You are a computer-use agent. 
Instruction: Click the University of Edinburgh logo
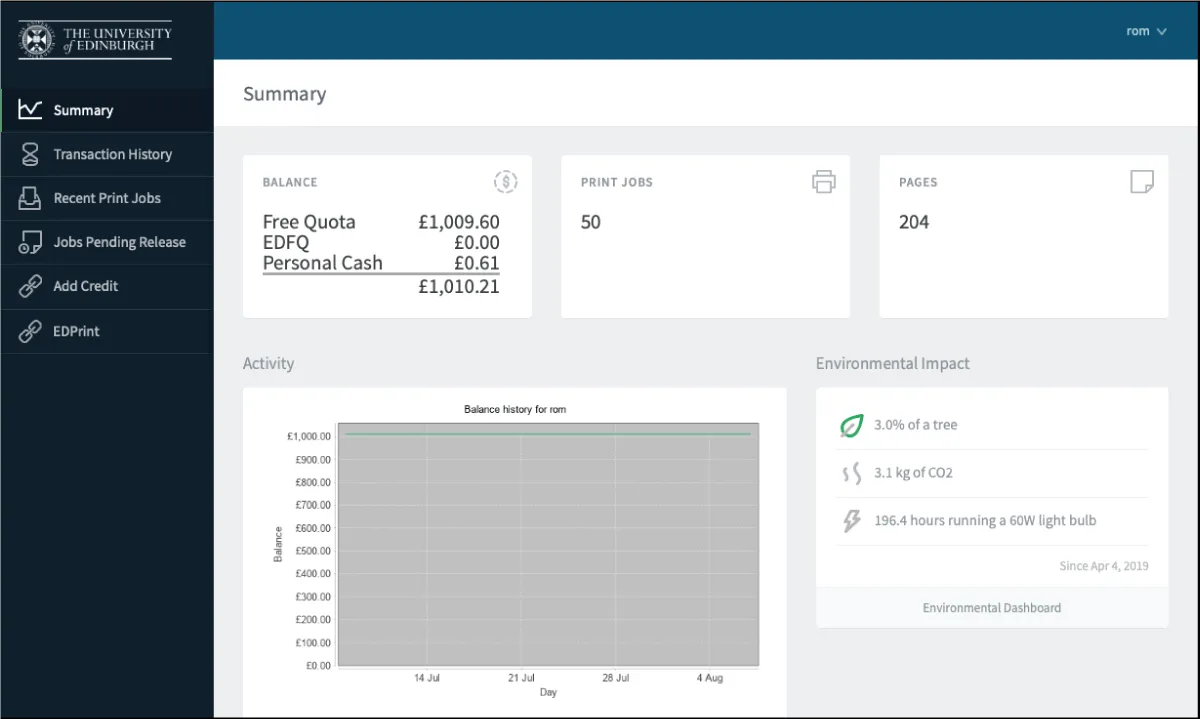pos(95,40)
